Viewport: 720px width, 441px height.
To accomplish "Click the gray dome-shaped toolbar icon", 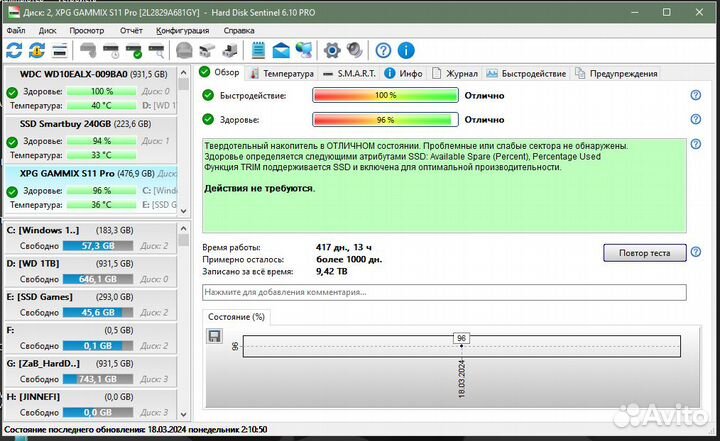I will [184, 50].
